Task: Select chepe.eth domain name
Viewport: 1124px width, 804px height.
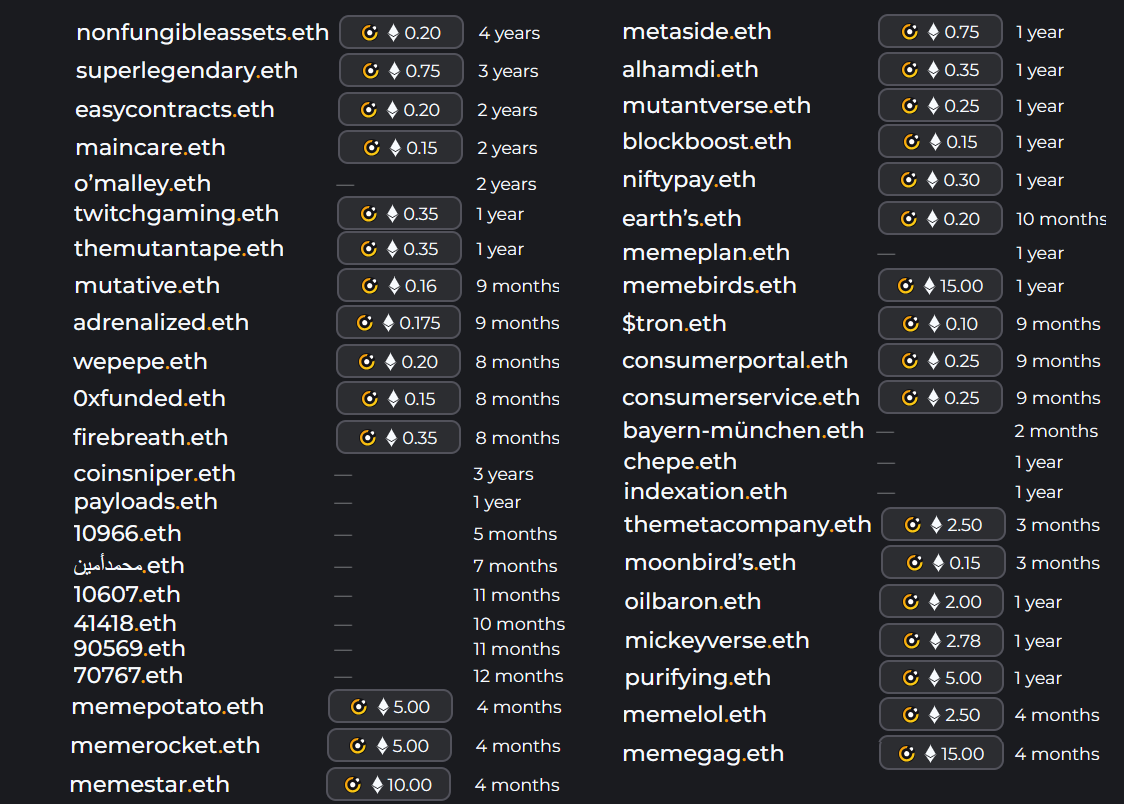Action: (680, 462)
